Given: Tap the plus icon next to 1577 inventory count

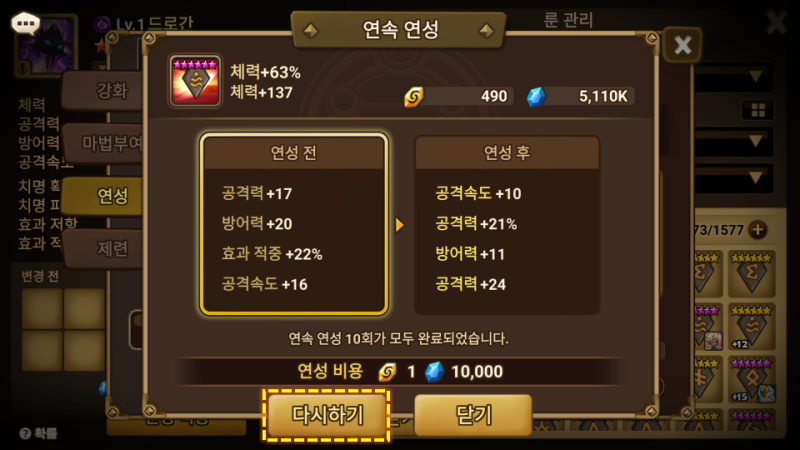Looking at the screenshot, I should point(758,230).
